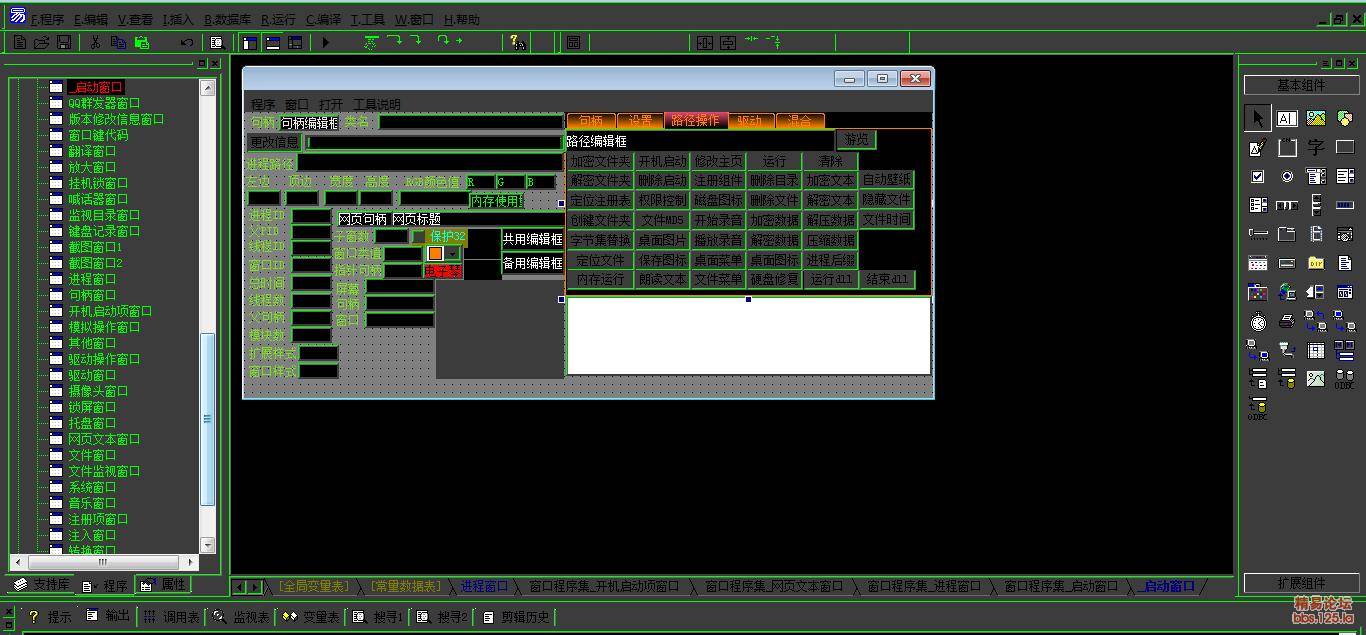Select 键盘记录窗口 in the project tree

(x=104, y=231)
